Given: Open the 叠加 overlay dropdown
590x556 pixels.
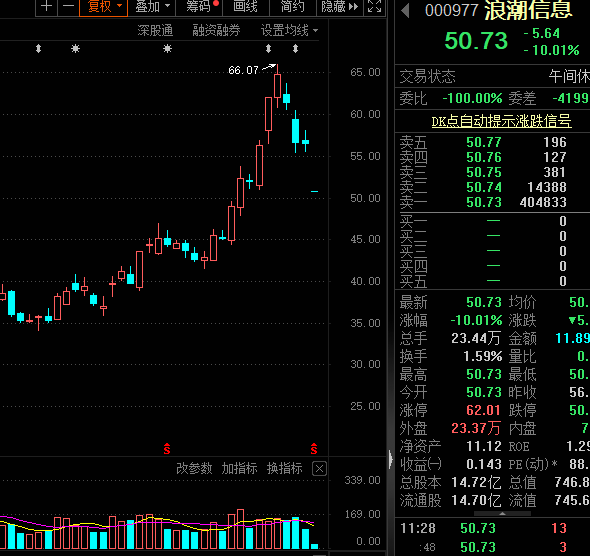Looking at the screenshot, I should point(152,6).
